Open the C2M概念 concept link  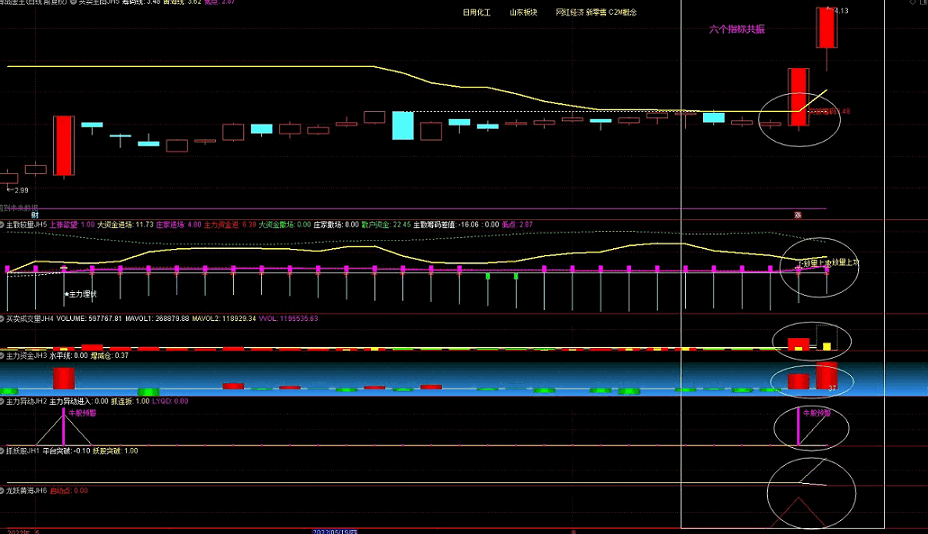623,12
